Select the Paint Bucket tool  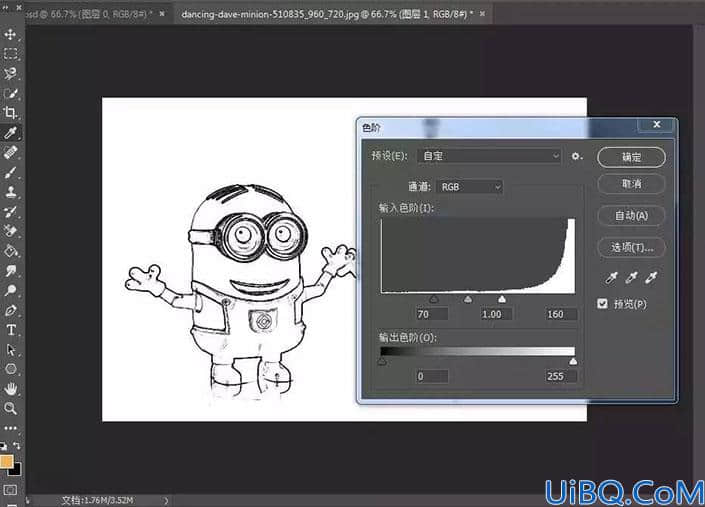10,251
